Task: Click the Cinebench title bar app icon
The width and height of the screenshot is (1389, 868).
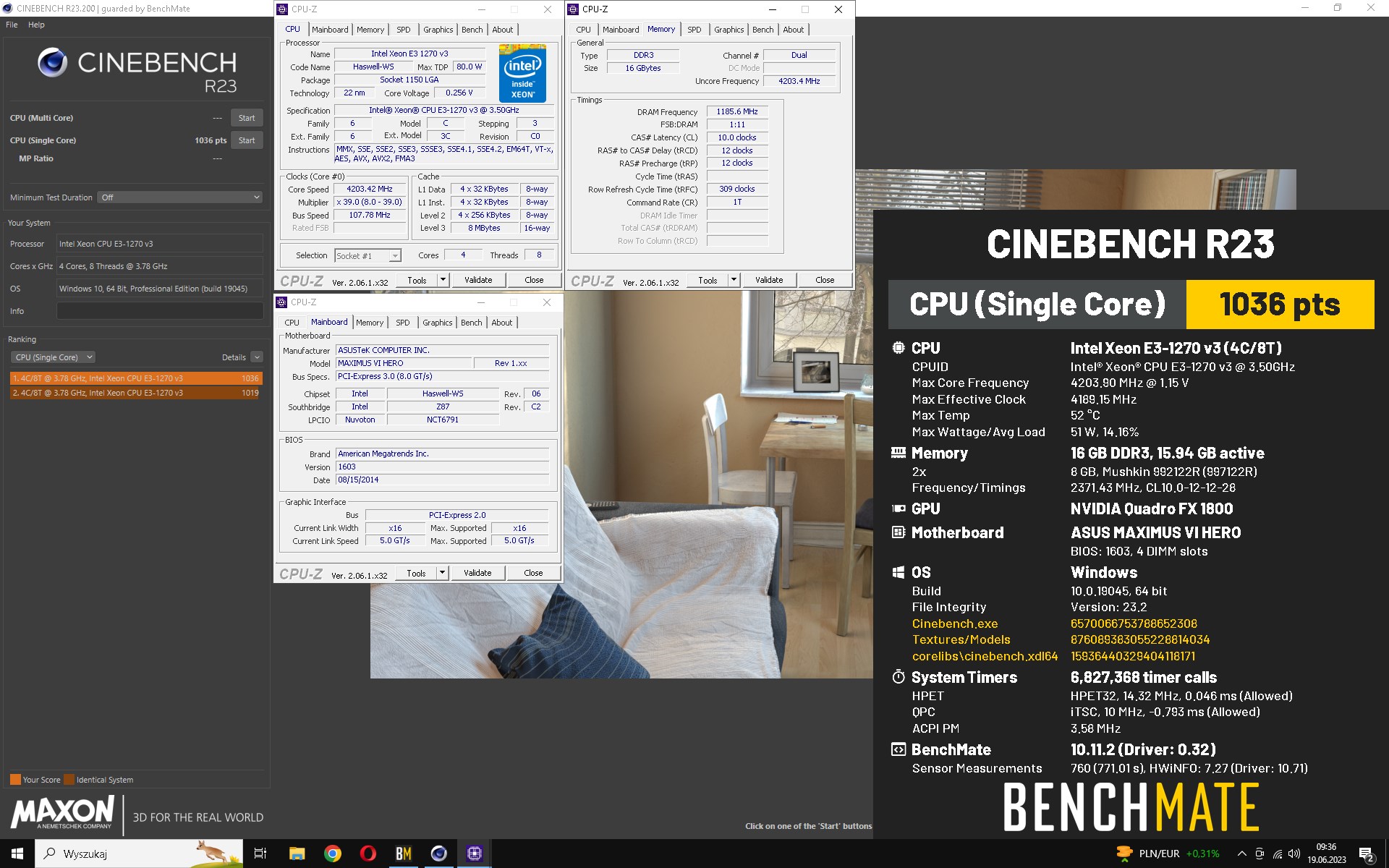Action: tap(8, 9)
